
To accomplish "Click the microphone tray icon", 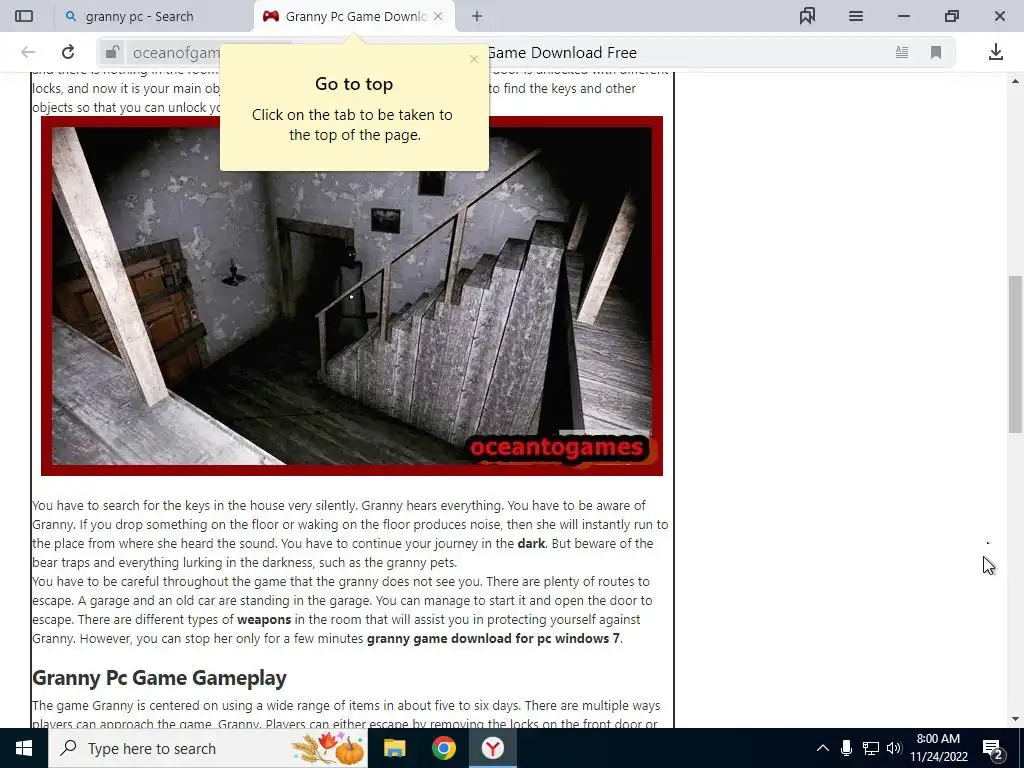I will 846,748.
